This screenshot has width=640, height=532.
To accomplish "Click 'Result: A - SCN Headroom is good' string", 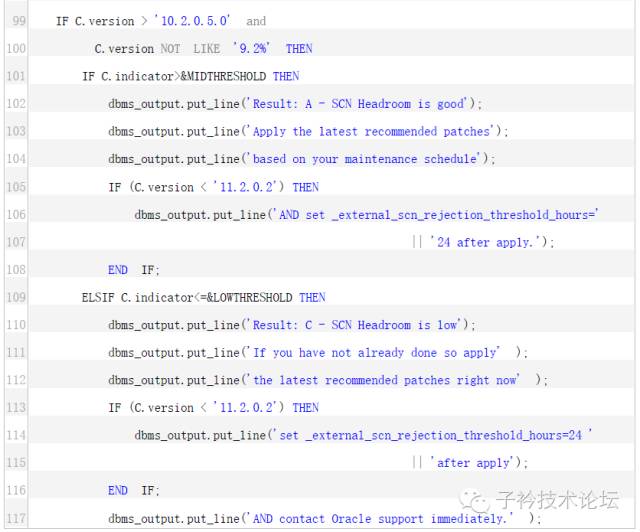I will (357, 104).
